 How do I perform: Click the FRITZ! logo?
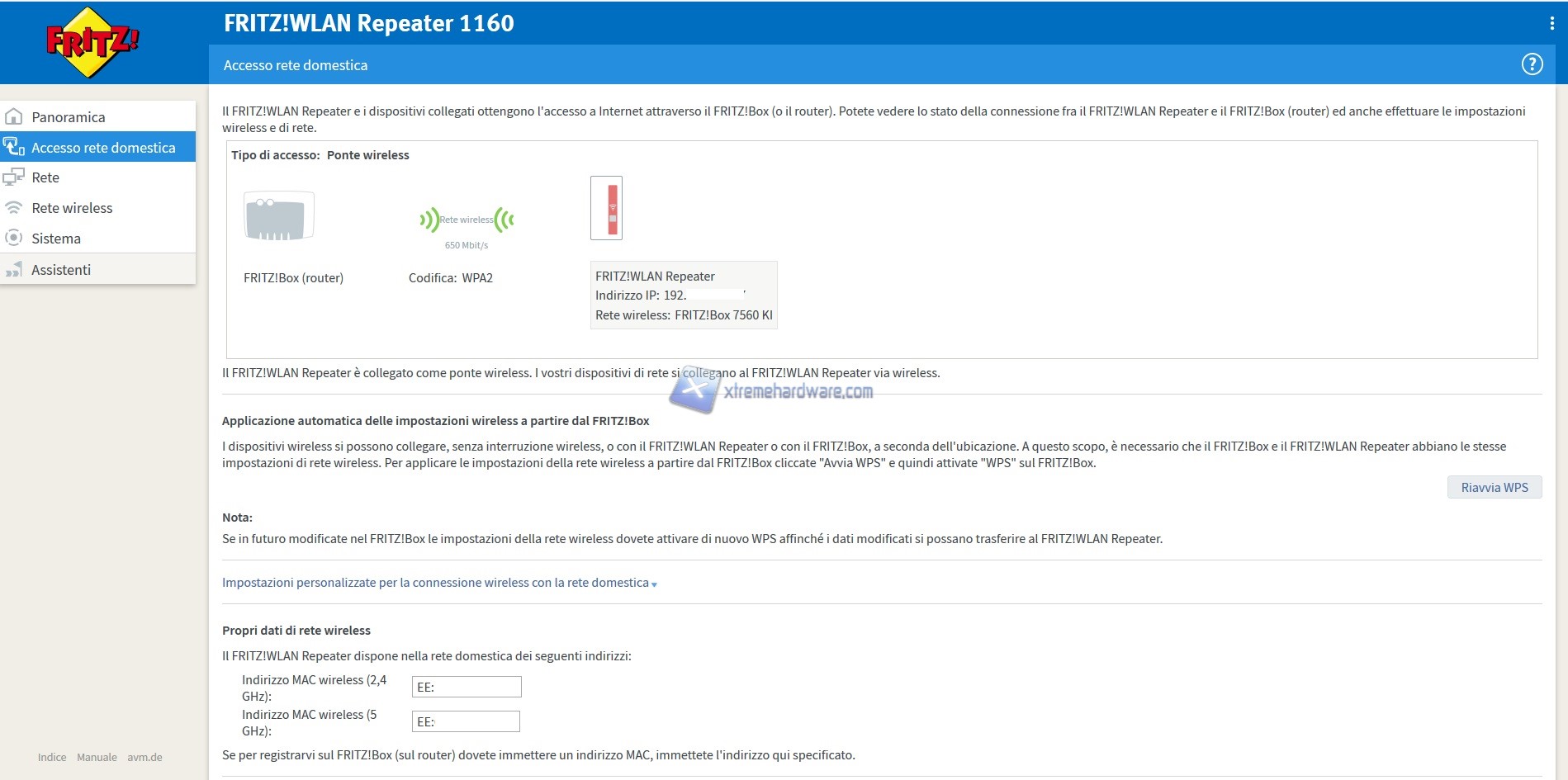pyautogui.click(x=92, y=42)
